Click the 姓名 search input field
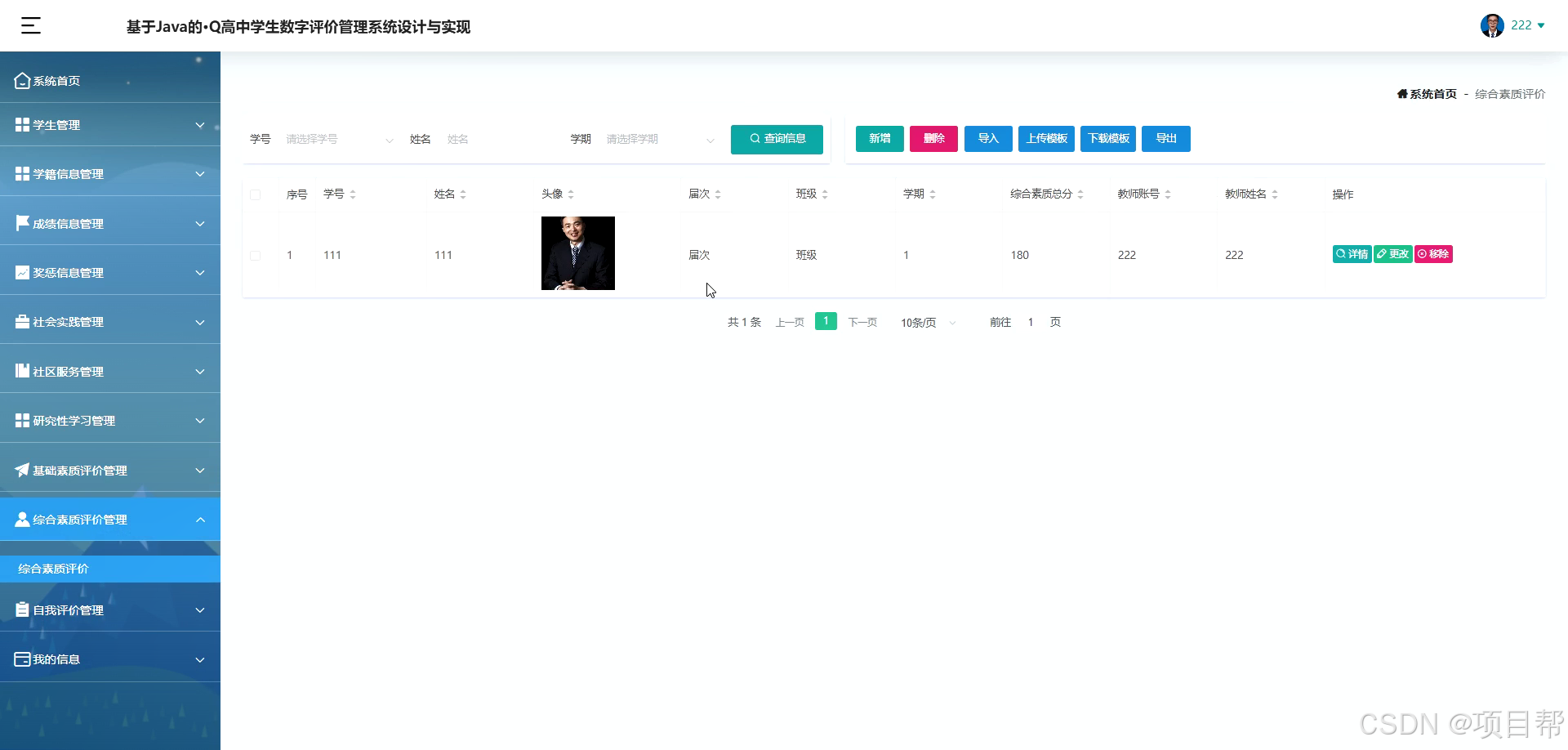 tap(500, 140)
